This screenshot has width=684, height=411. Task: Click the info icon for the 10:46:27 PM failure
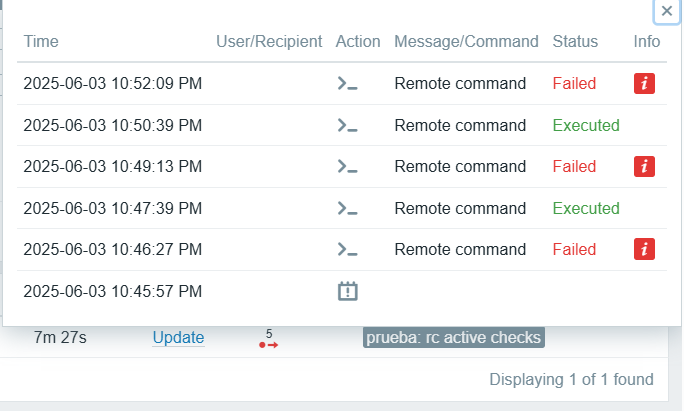point(645,250)
